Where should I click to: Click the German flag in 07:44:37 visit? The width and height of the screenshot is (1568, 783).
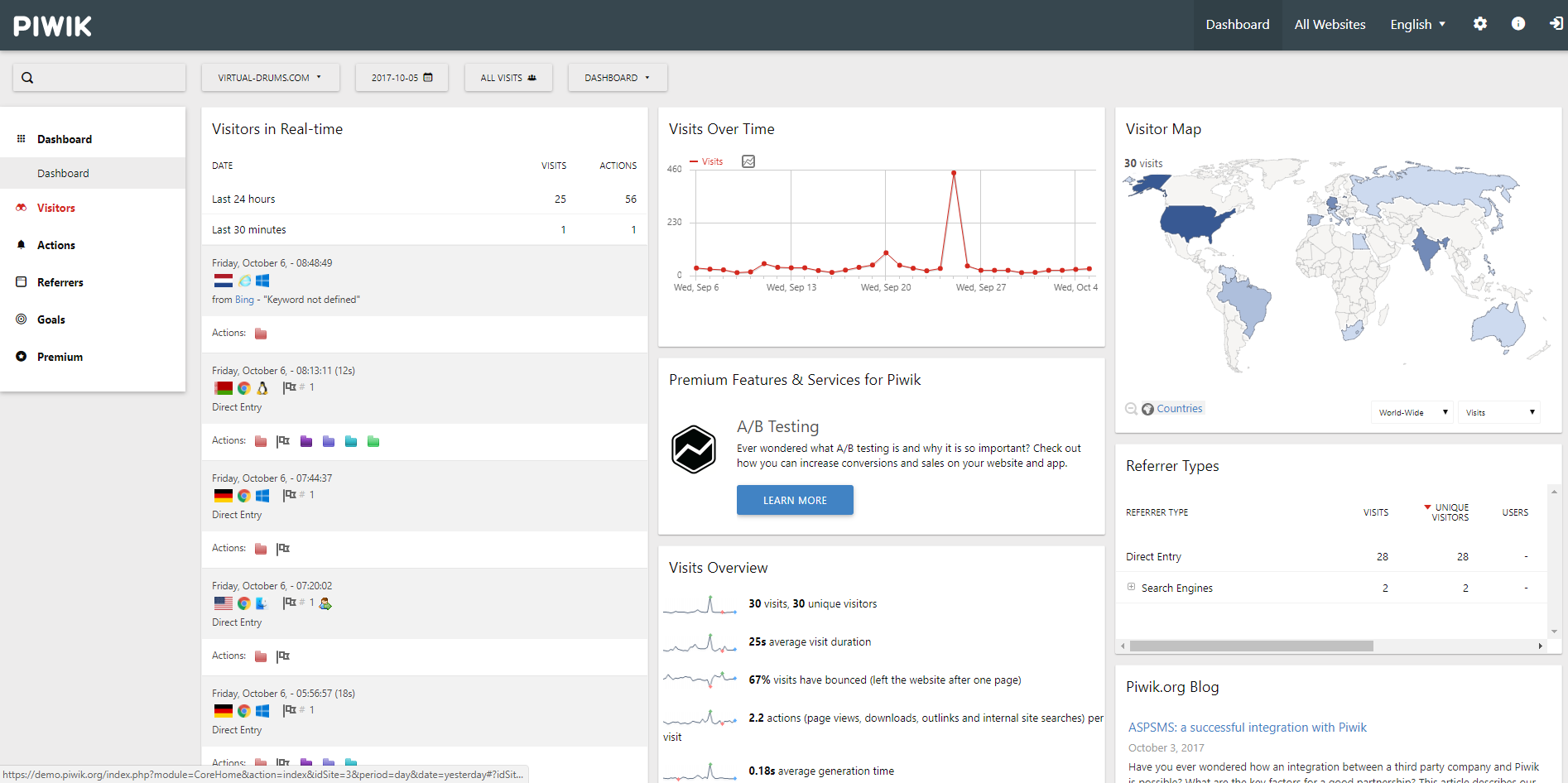point(224,496)
